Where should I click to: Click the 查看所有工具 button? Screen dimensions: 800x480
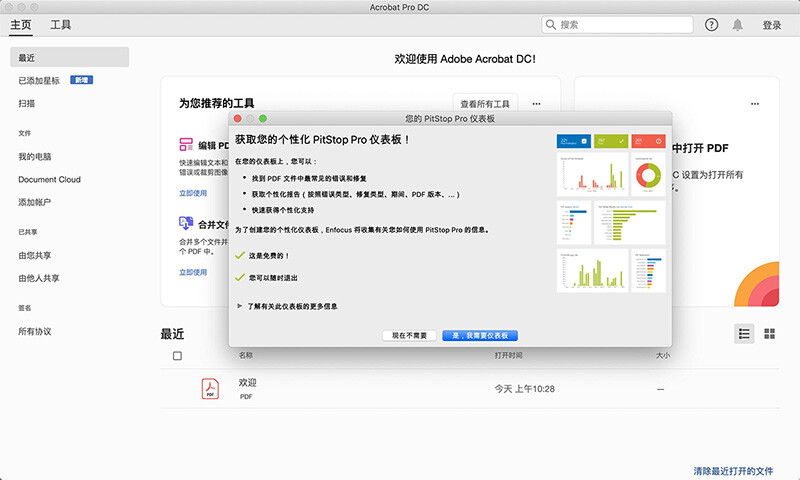click(x=485, y=104)
